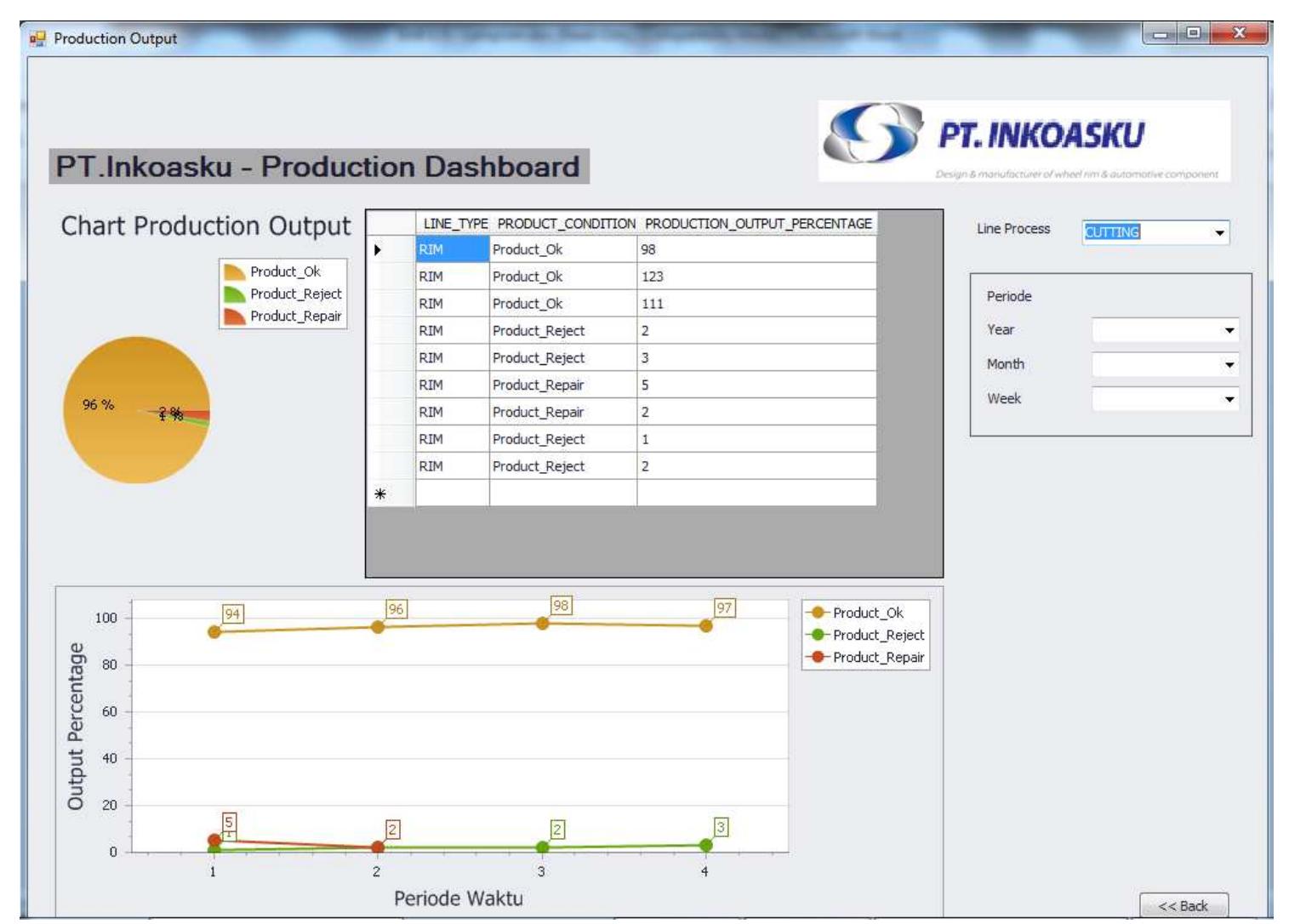Click the PT. INKOASKU company logo

[1024, 140]
